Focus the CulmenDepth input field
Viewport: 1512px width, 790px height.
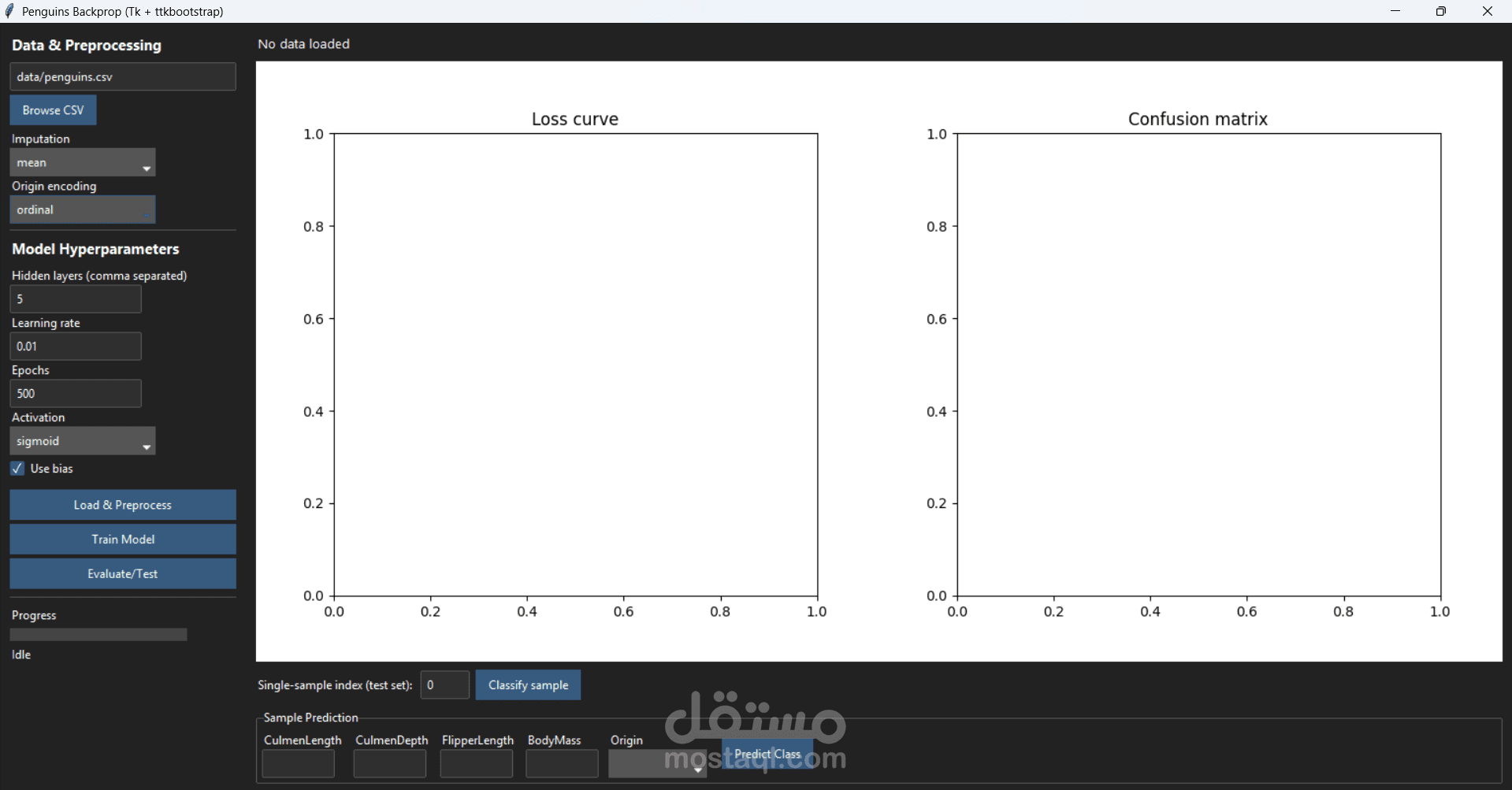pyautogui.click(x=390, y=764)
